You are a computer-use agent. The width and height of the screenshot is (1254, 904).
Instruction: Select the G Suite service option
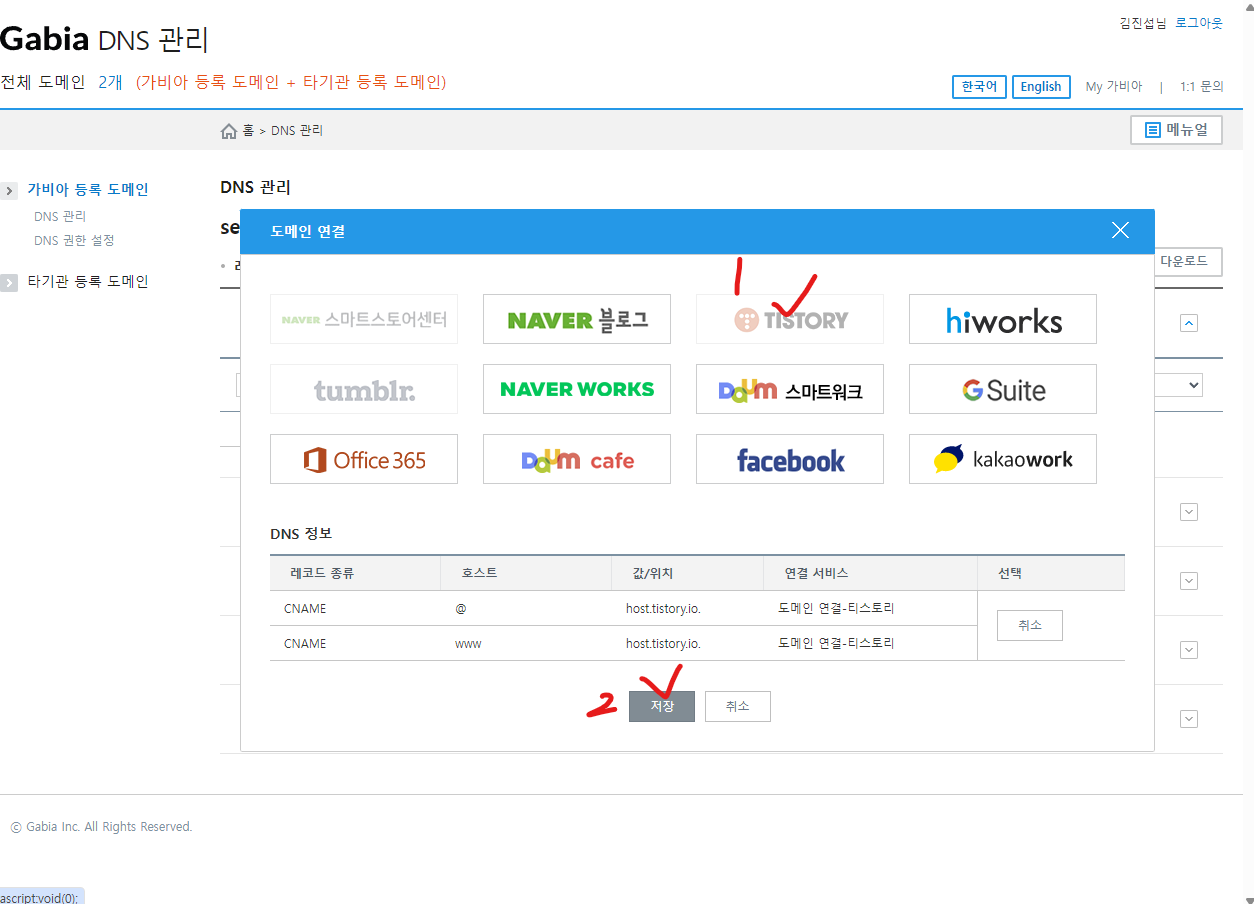point(1002,388)
